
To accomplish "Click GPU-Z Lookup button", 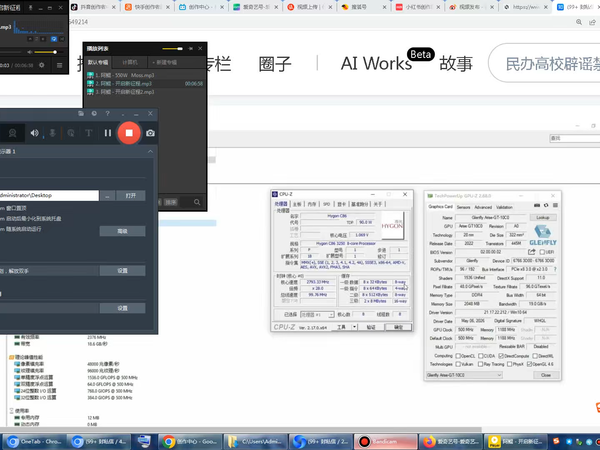I will pyautogui.click(x=543, y=217).
